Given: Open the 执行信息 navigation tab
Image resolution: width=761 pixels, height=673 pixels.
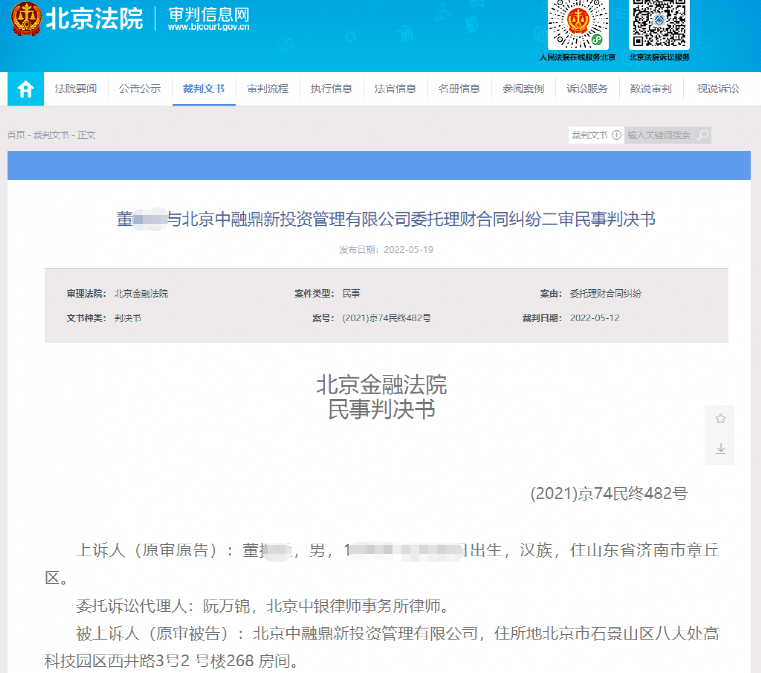Looking at the screenshot, I should click(x=331, y=89).
